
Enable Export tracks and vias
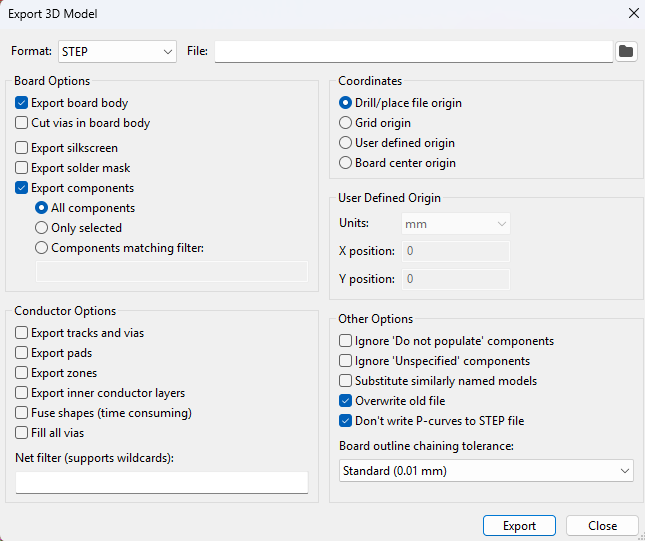[x=22, y=333]
